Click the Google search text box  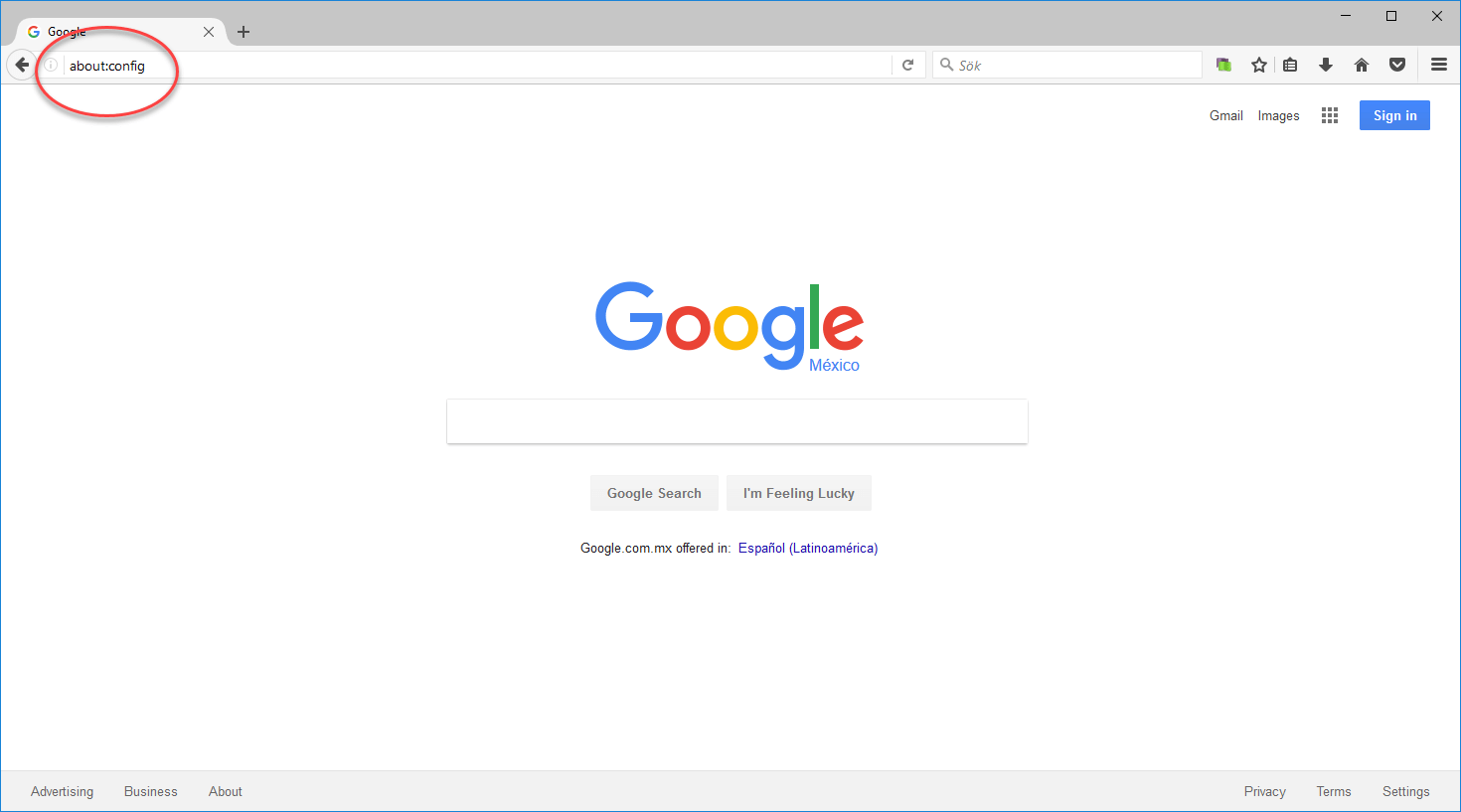point(737,421)
